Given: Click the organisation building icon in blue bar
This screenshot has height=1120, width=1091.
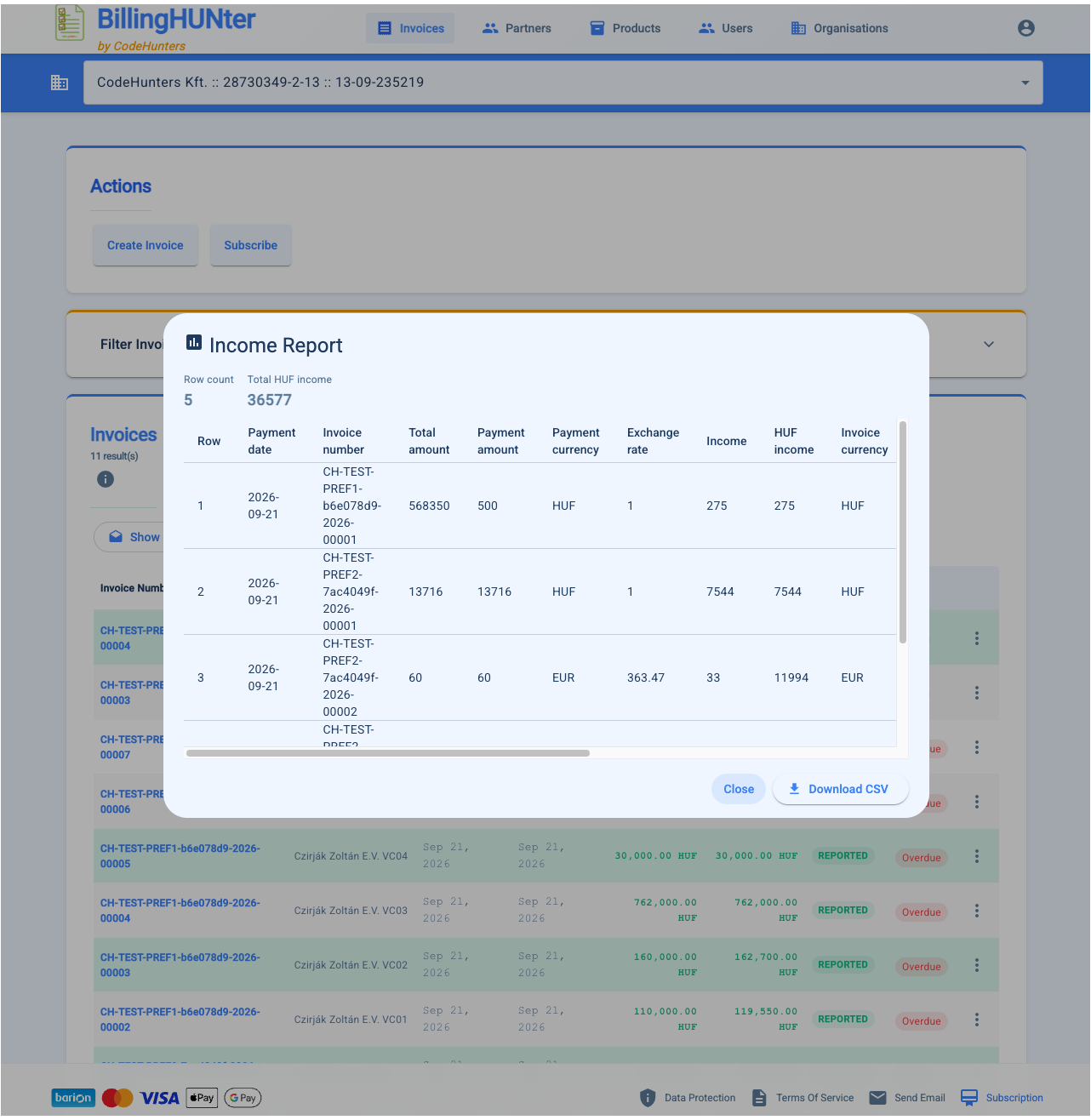Looking at the screenshot, I should tap(60, 83).
